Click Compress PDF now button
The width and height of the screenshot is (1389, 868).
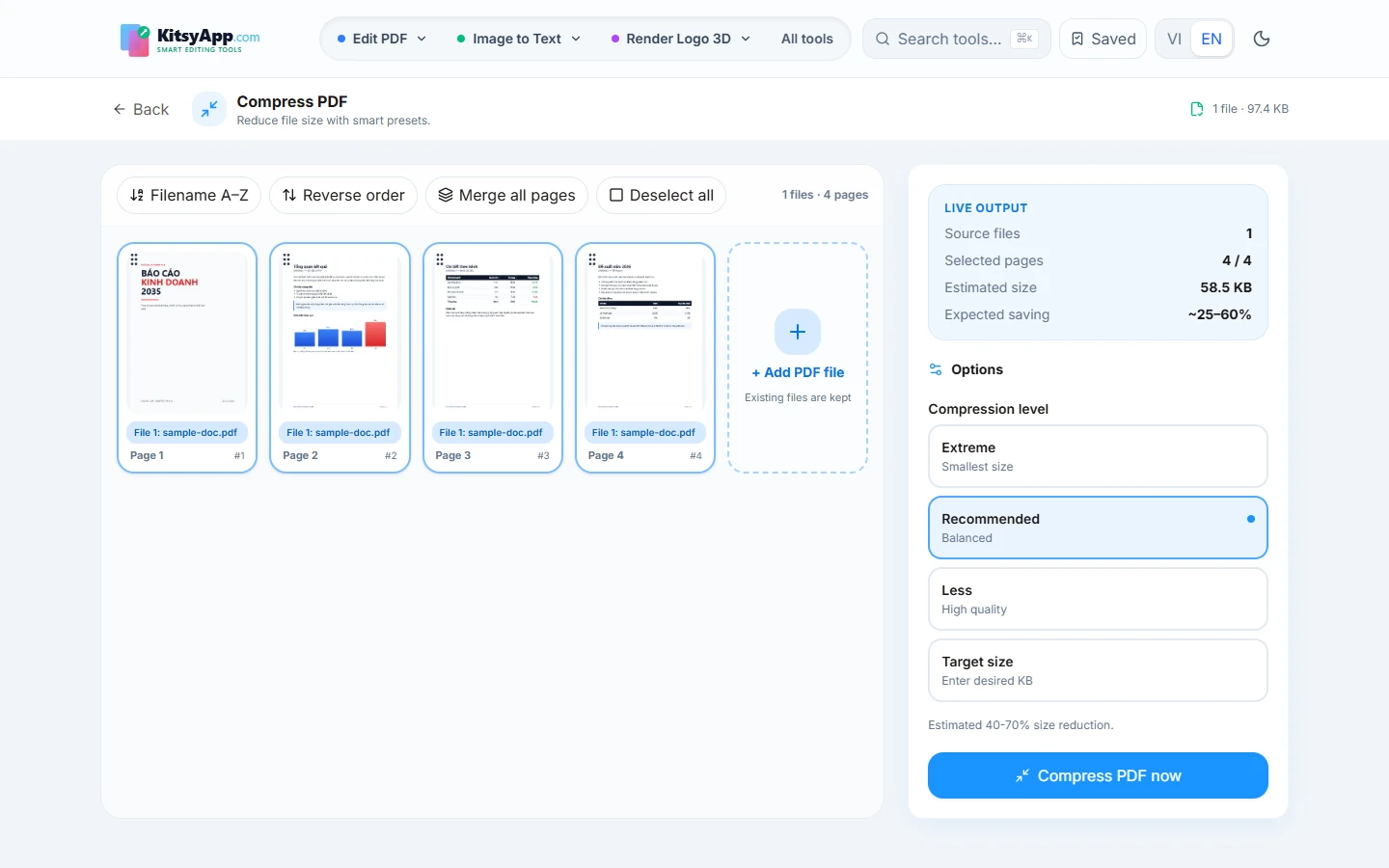point(1098,775)
